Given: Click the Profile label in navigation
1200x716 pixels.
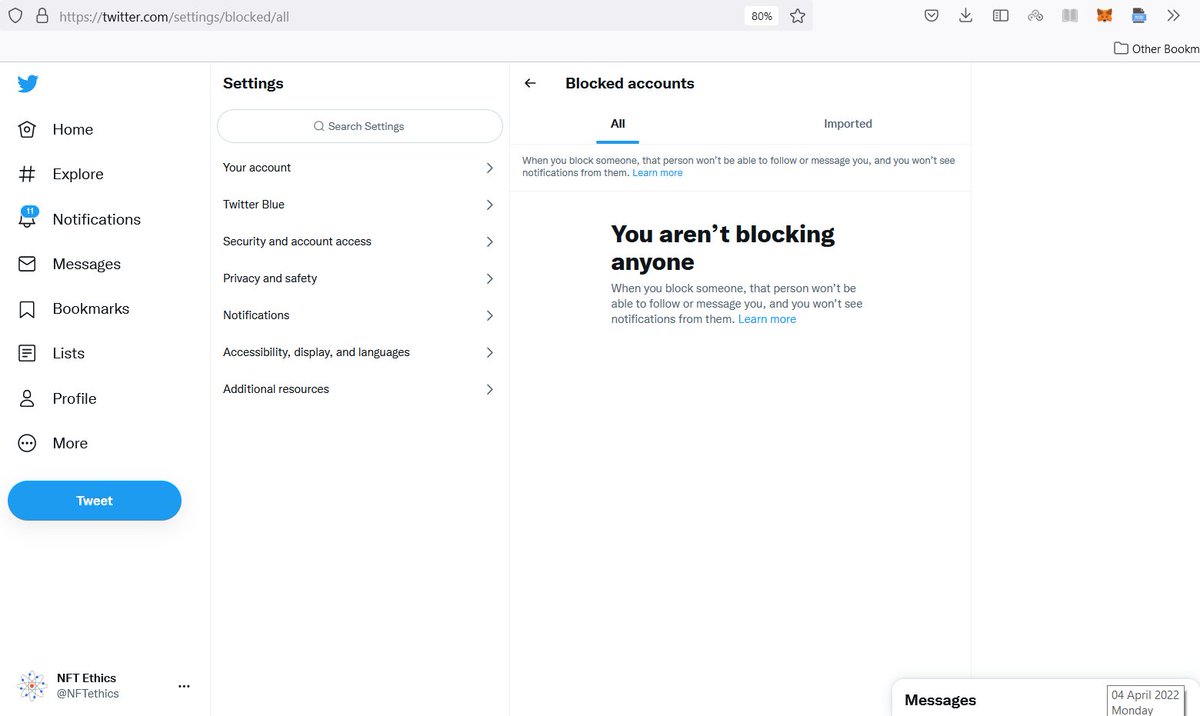Looking at the screenshot, I should point(75,399).
